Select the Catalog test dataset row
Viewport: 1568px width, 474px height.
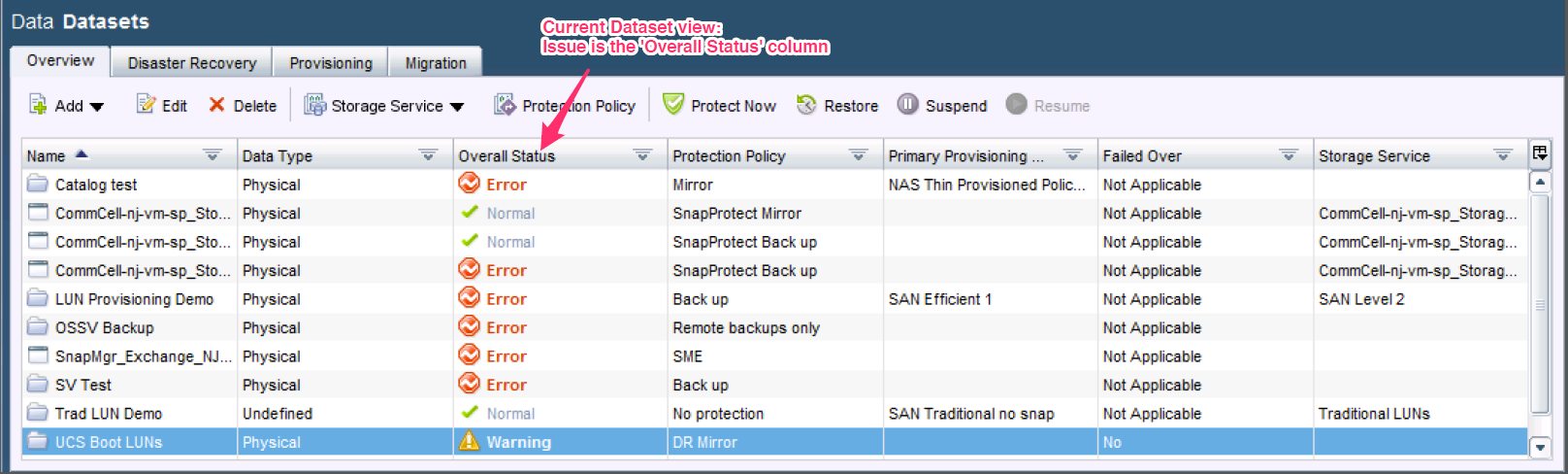click(96, 185)
